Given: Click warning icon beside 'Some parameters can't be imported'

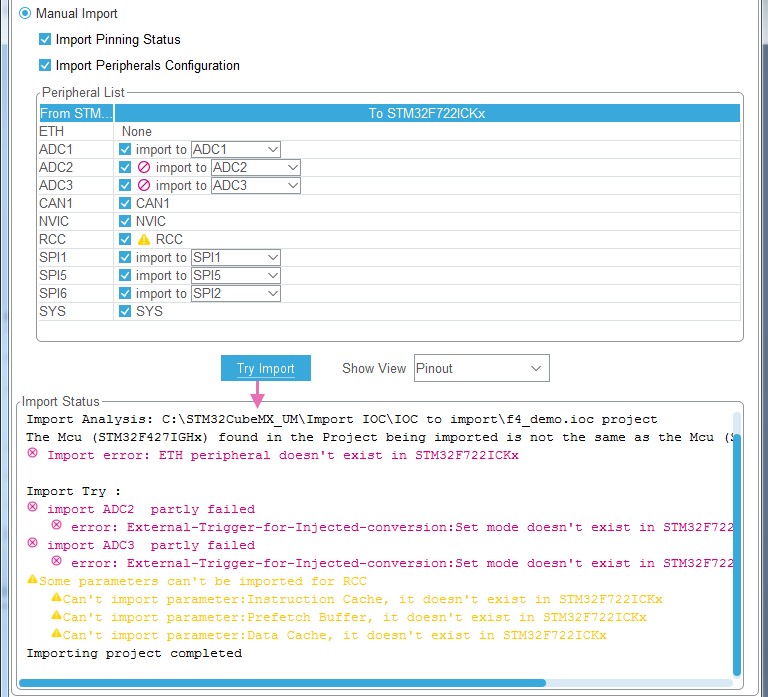Looking at the screenshot, I should (x=32, y=579).
